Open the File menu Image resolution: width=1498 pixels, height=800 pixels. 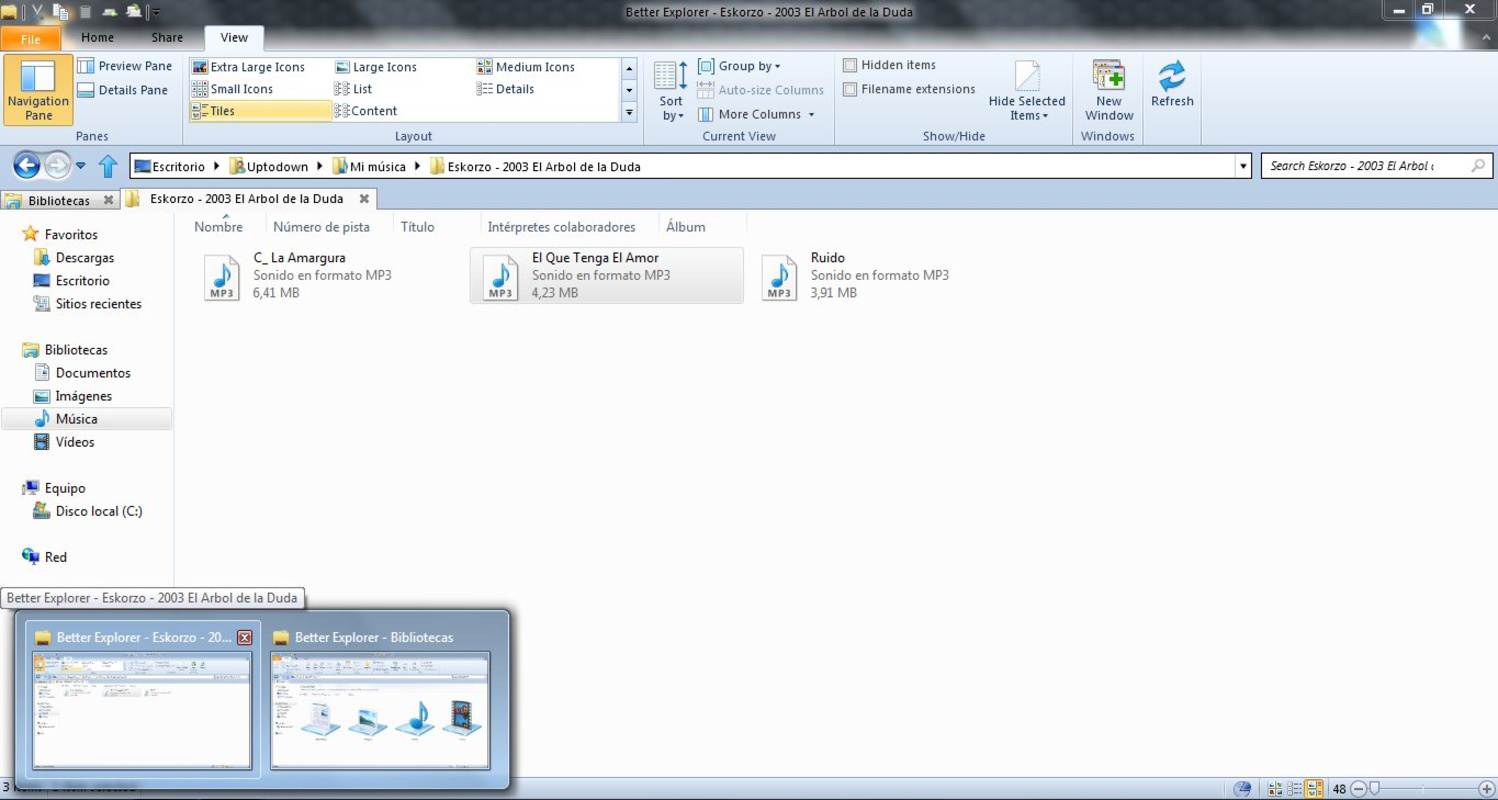tap(30, 39)
